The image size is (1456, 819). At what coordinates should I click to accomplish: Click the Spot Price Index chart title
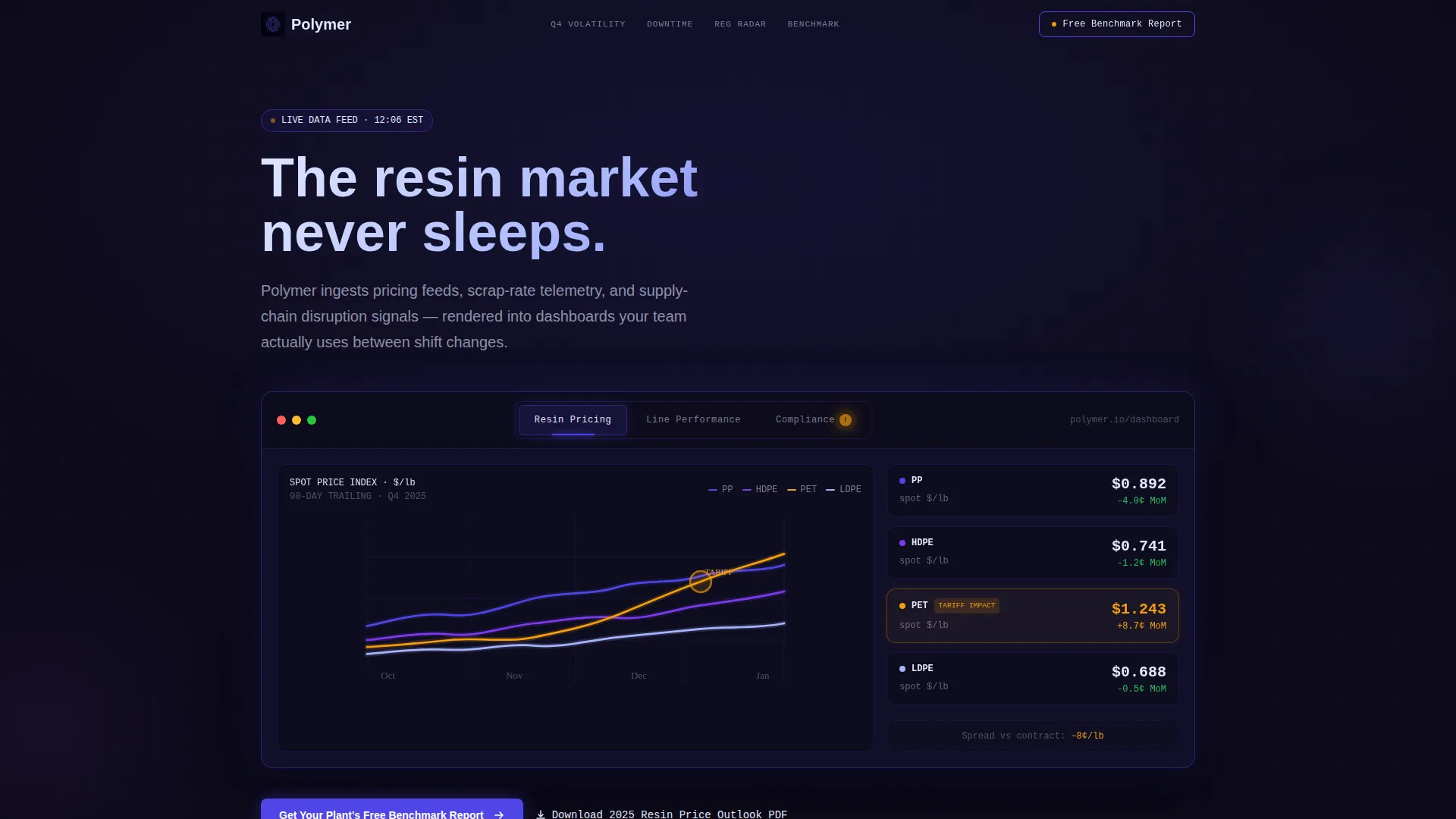(352, 483)
